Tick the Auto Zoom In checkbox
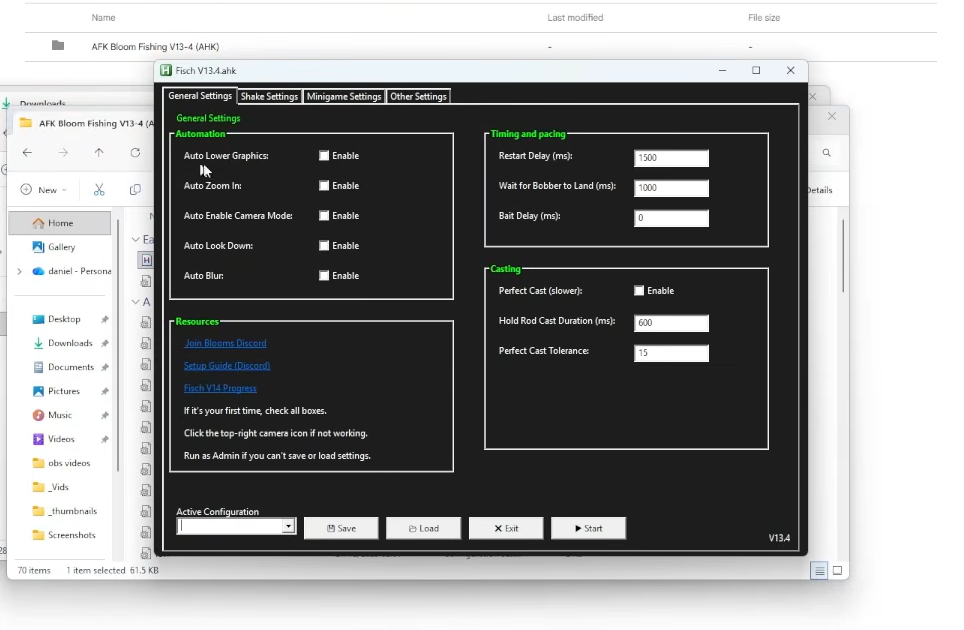This screenshot has width=964, height=630. (x=324, y=186)
